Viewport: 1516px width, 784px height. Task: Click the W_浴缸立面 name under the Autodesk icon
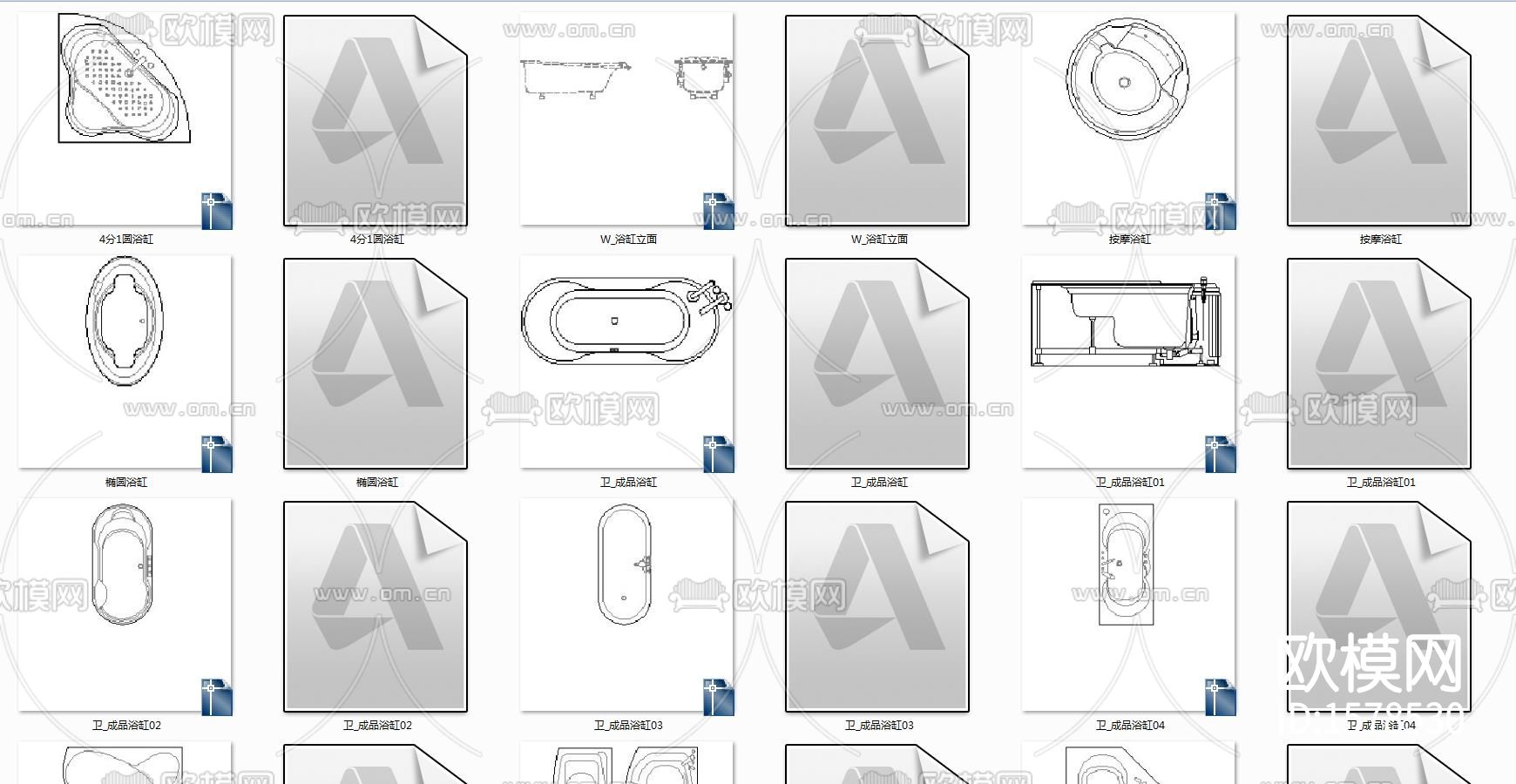click(879, 239)
